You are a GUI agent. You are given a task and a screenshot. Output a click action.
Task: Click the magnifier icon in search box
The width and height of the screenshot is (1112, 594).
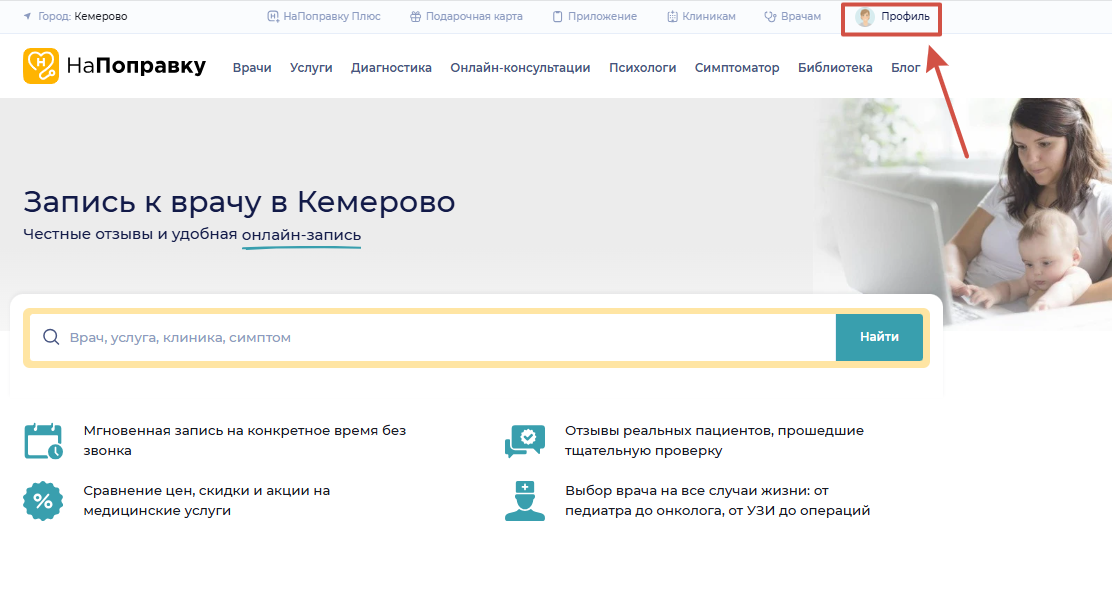pyautogui.click(x=51, y=337)
